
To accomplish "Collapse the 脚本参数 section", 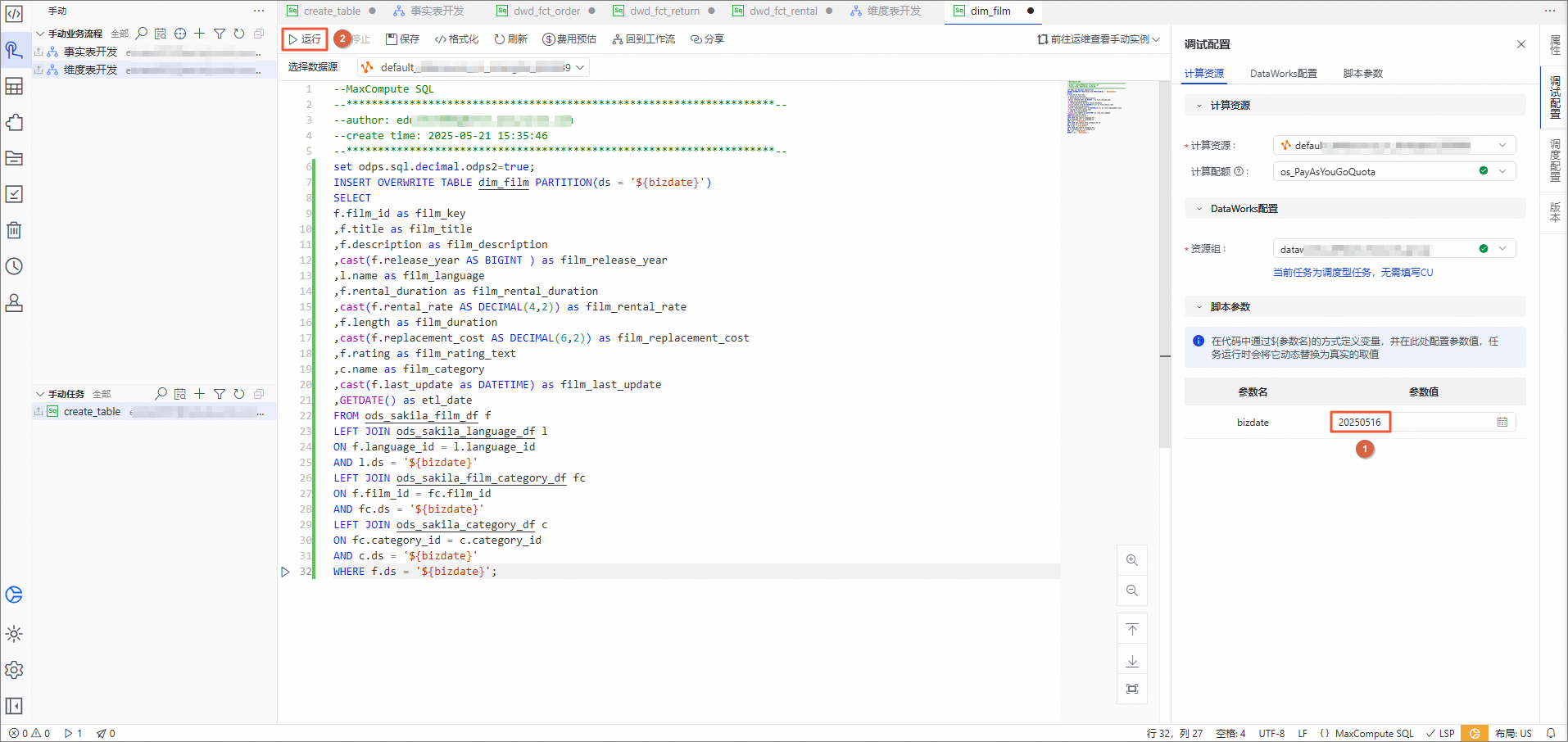I will (1199, 307).
